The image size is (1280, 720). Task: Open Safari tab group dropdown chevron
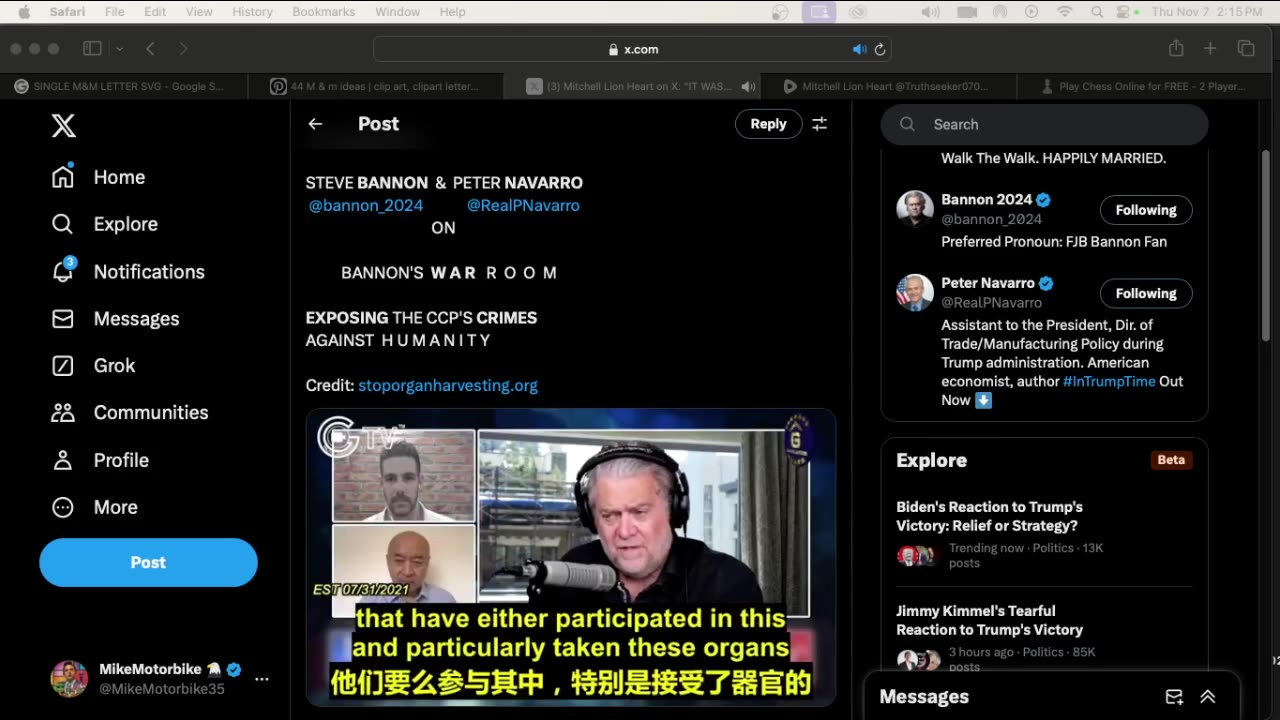click(119, 49)
